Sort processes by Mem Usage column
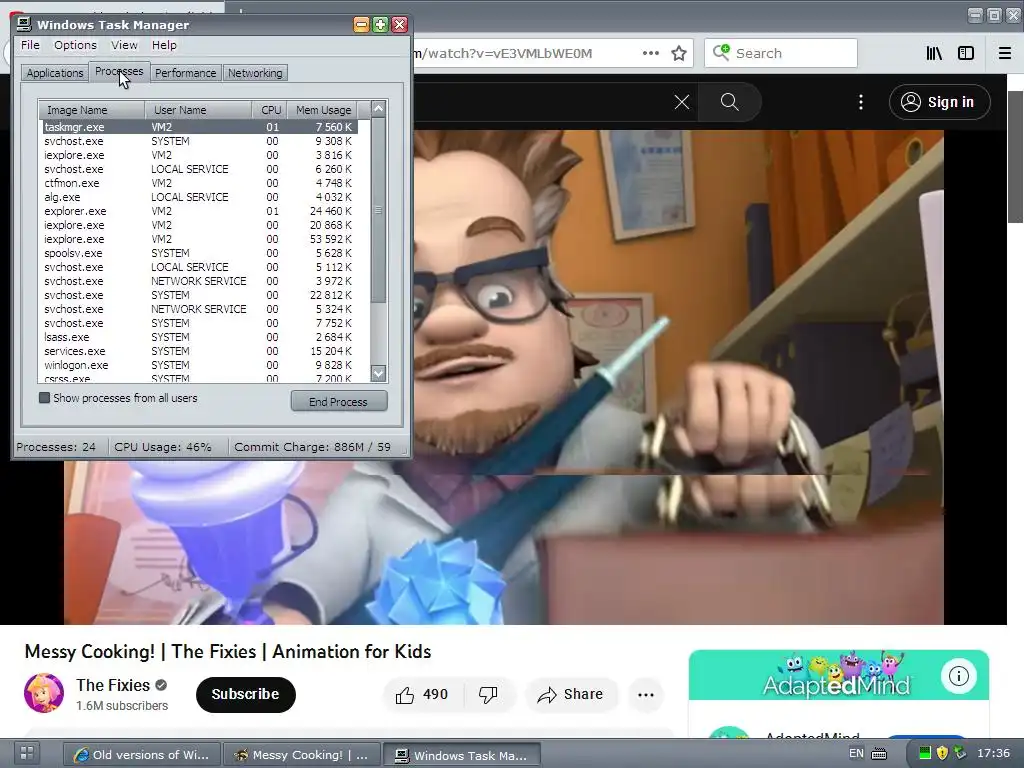The height and width of the screenshot is (768, 1024). [x=323, y=110]
